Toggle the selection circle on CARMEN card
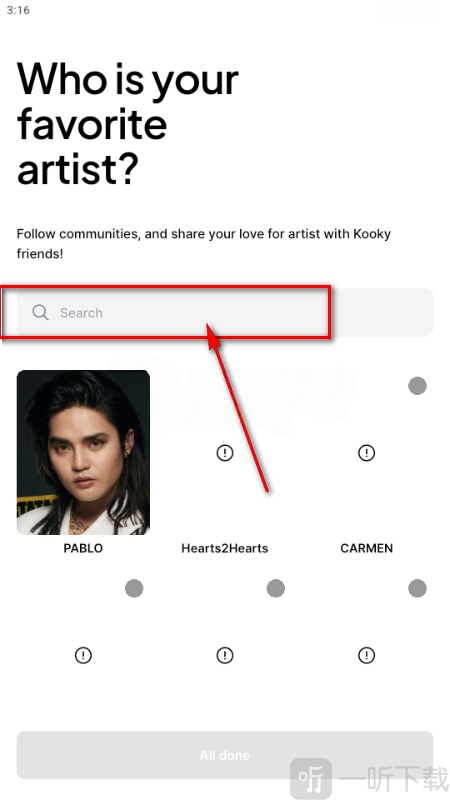The image size is (450, 800). point(417,386)
